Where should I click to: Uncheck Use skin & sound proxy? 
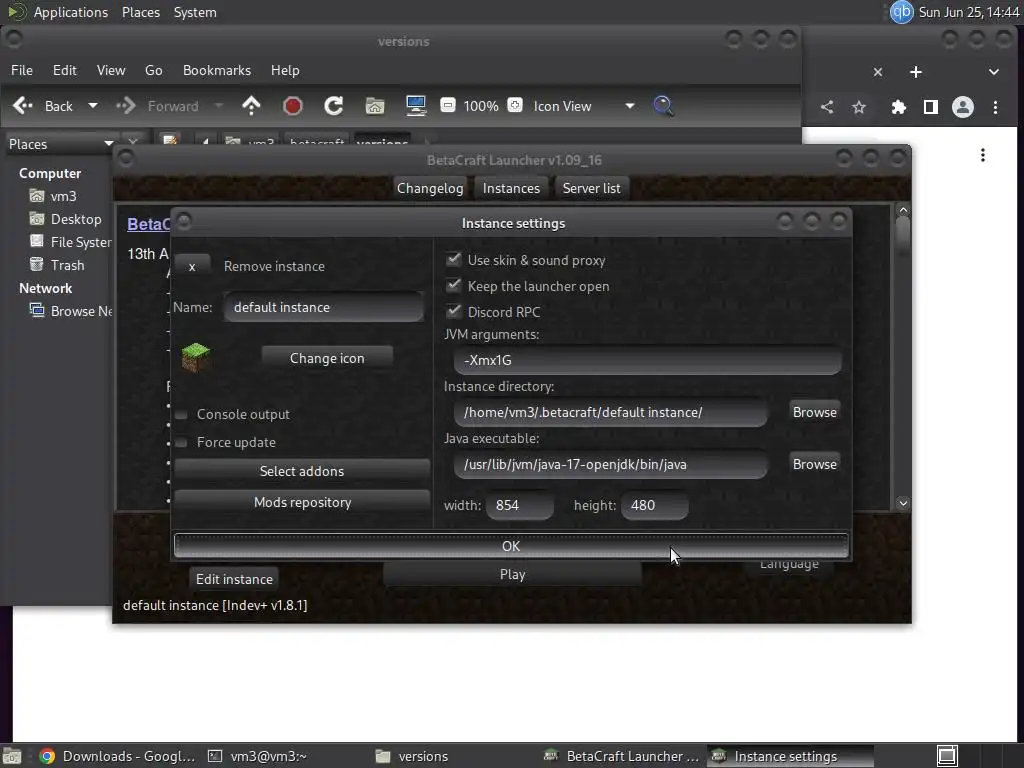point(453,259)
